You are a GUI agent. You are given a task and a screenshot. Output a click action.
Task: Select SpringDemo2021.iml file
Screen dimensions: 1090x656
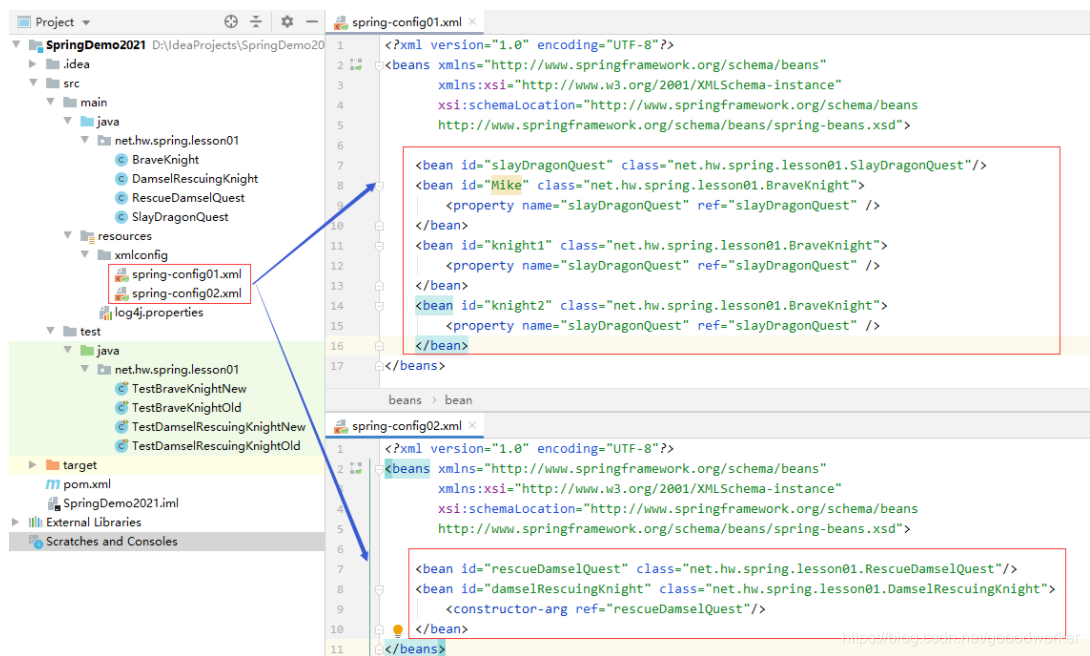click(121, 503)
